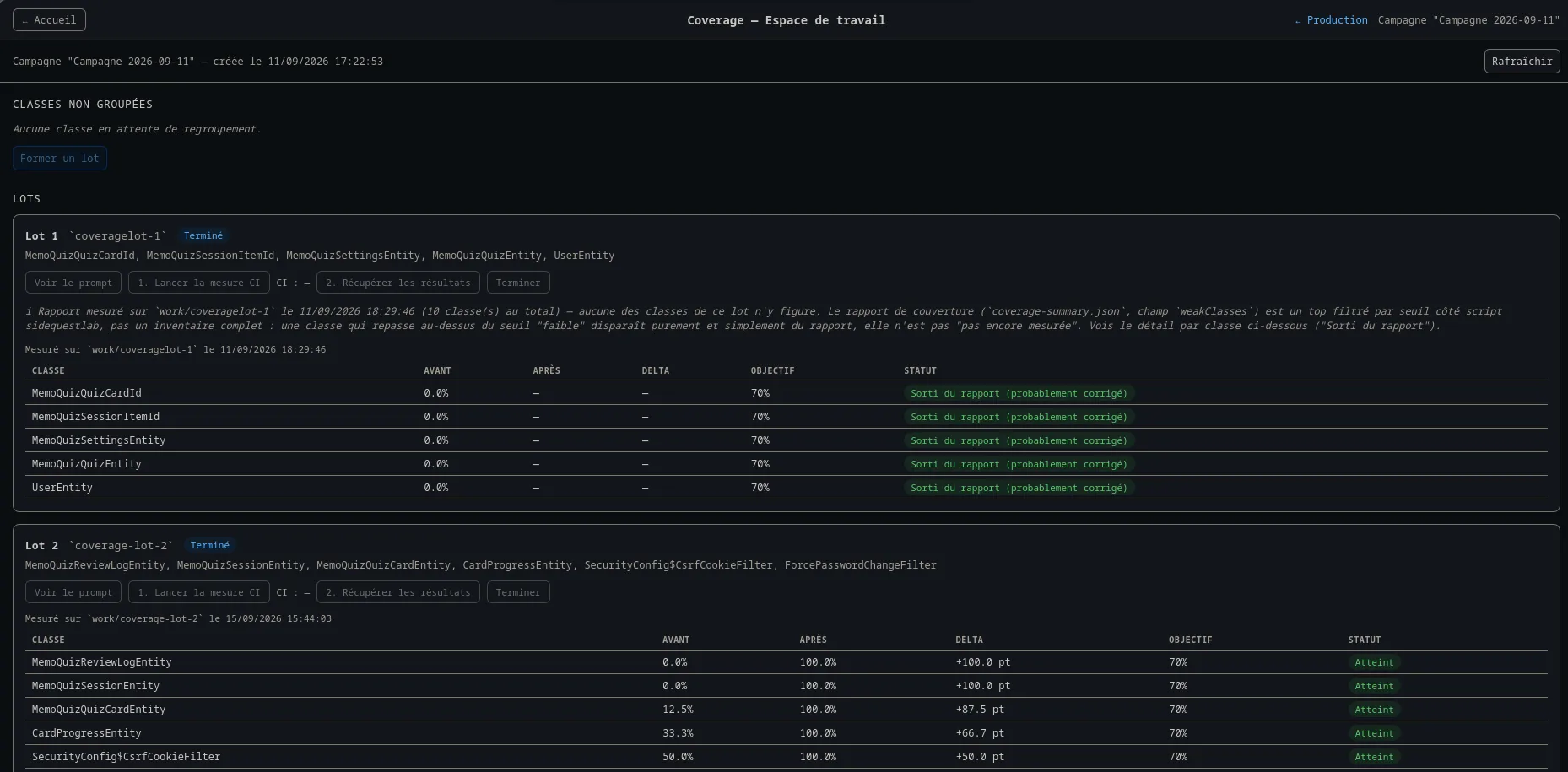Open Voir le prompt for Lot 2

[x=73, y=592]
